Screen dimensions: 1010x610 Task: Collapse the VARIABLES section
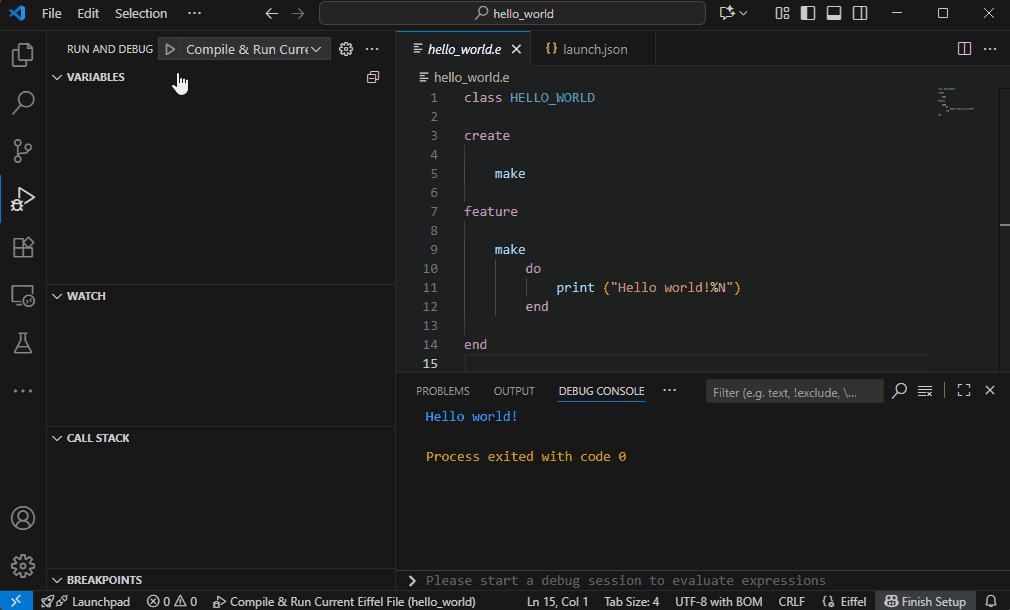[58, 77]
